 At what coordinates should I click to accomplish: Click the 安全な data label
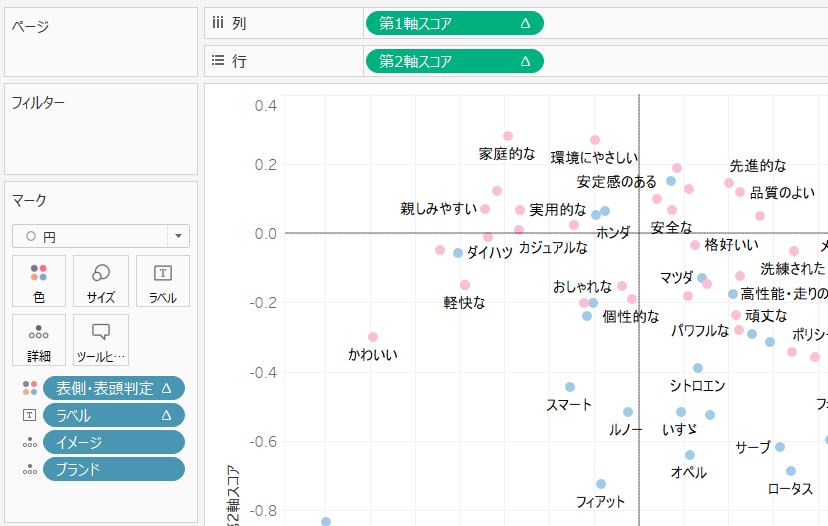671,228
